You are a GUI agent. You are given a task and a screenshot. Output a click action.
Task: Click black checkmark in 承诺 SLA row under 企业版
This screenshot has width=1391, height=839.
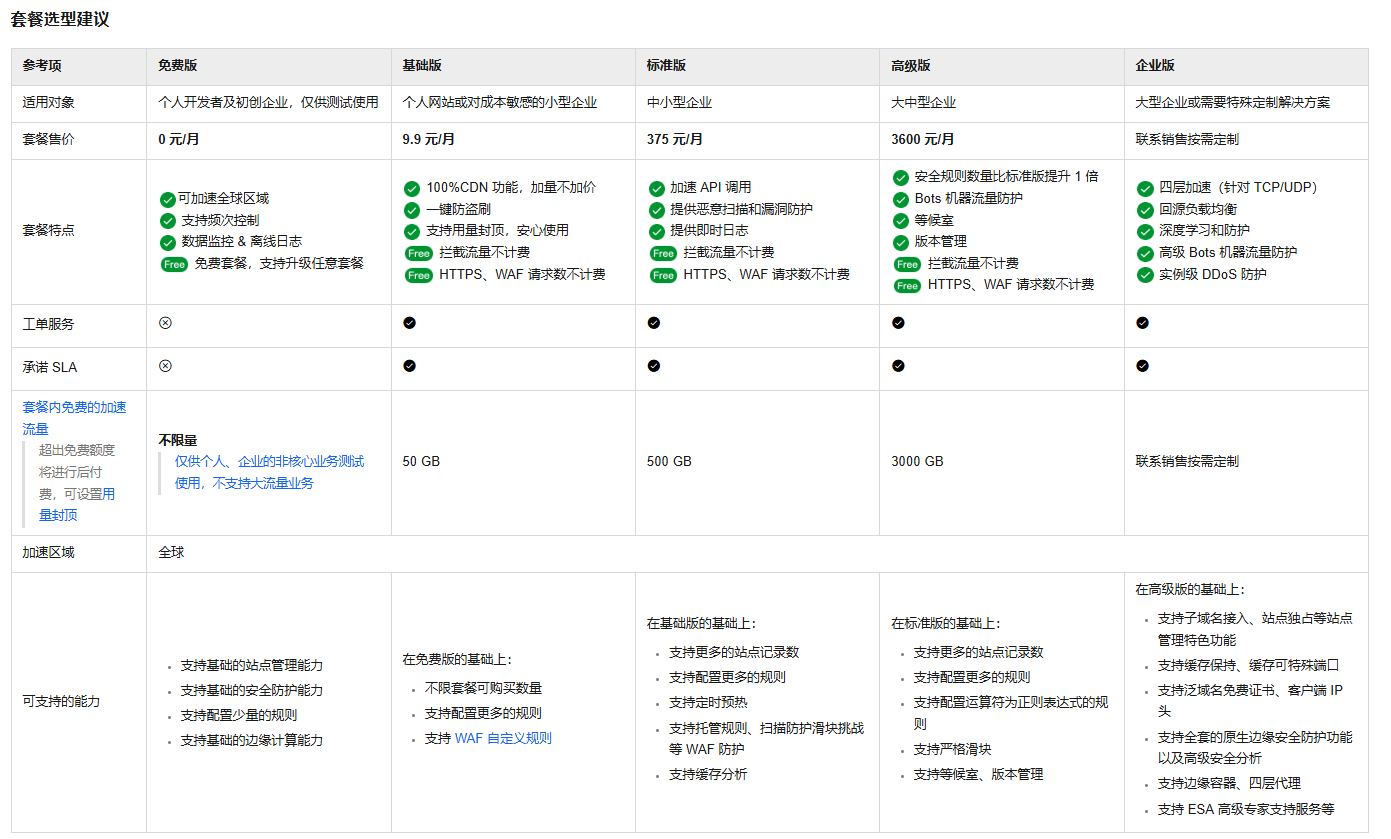(1142, 366)
